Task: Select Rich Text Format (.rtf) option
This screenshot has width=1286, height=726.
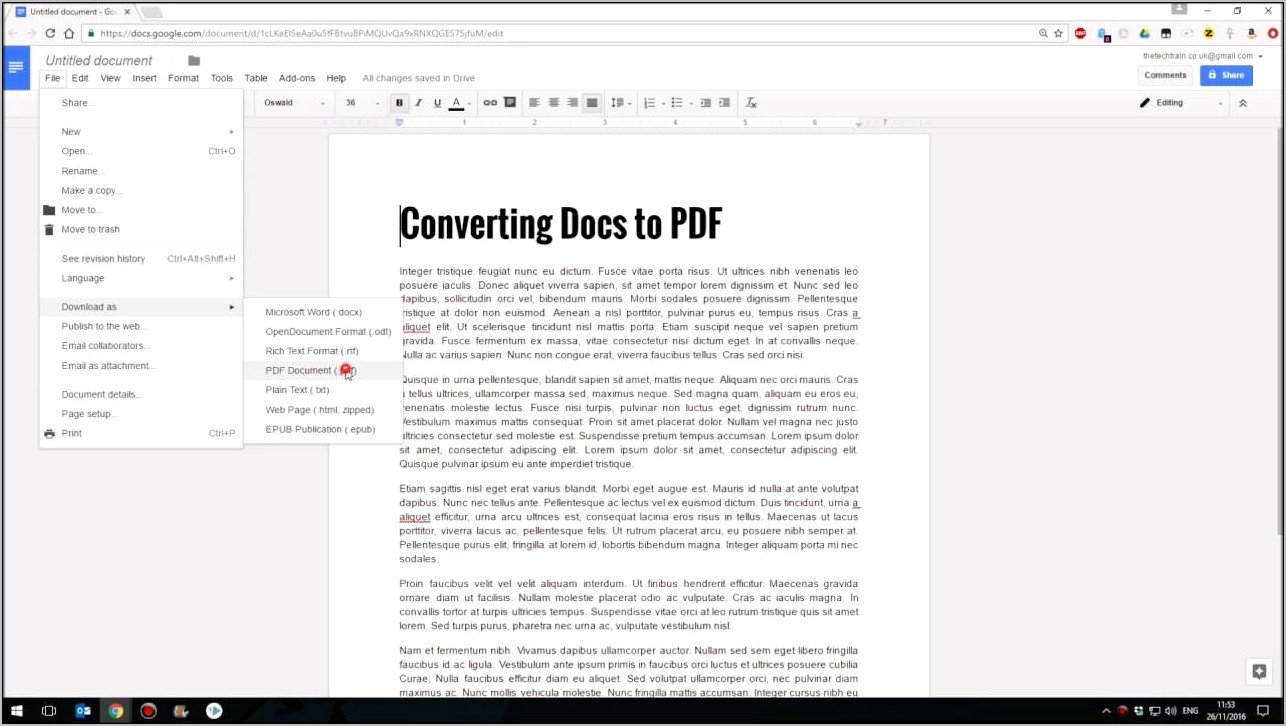Action: coord(322,351)
